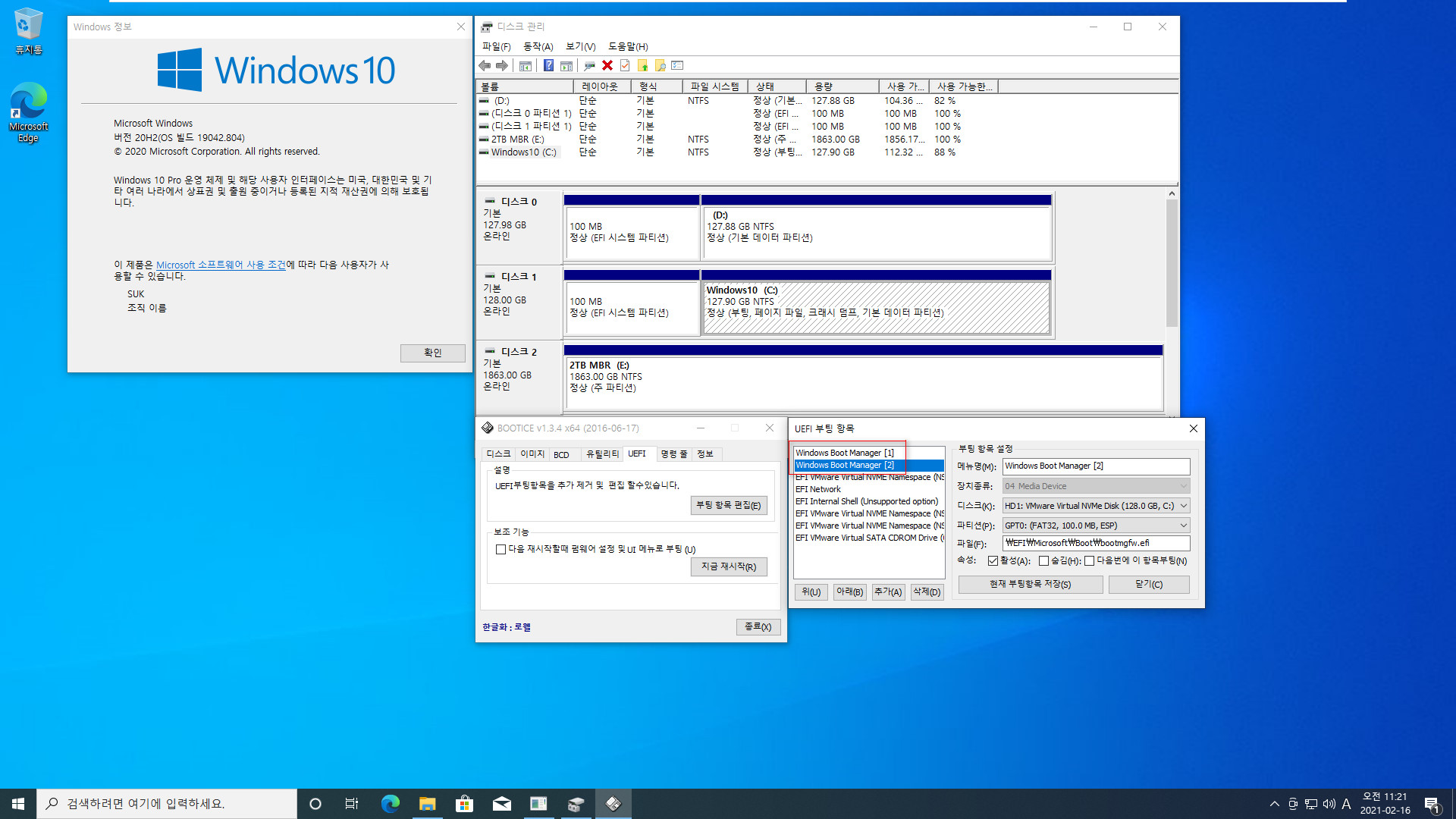Open the Windows Start menu

click(18, 804)
